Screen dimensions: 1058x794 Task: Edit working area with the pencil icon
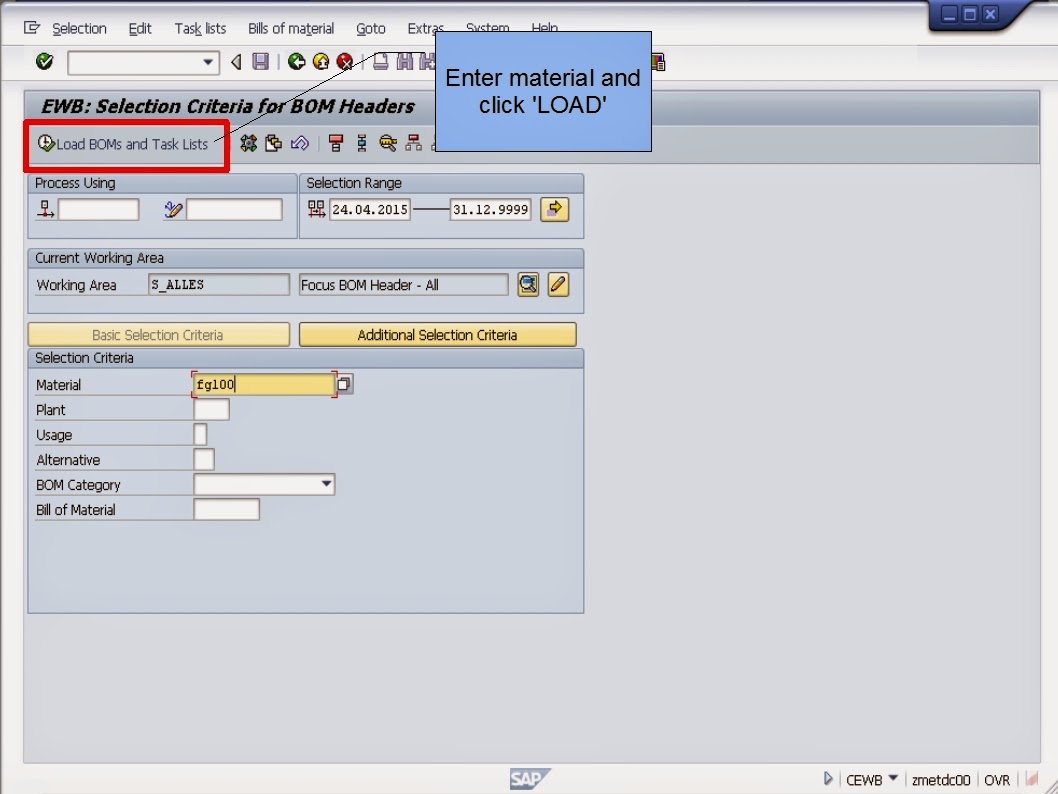557,284
